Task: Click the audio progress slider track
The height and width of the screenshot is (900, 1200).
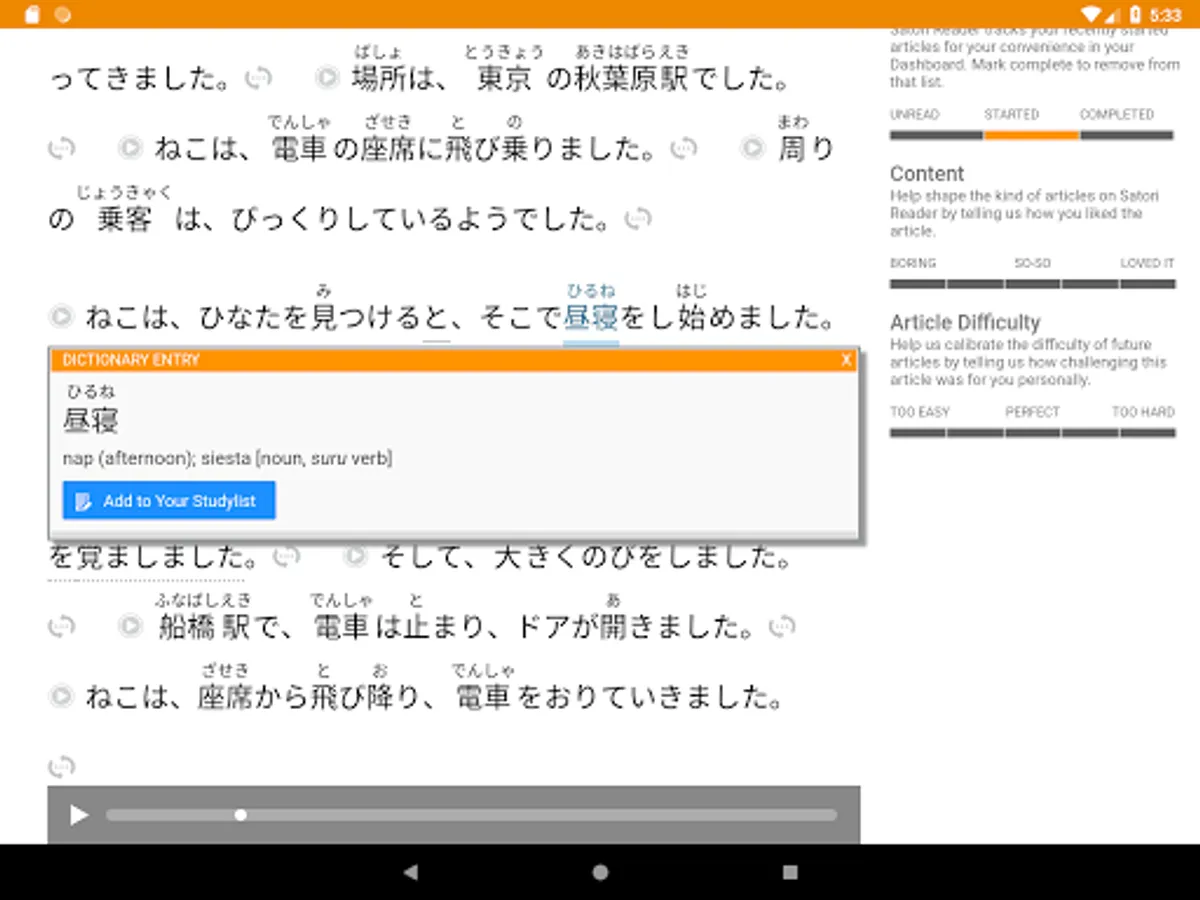Action: click(471, 815)
